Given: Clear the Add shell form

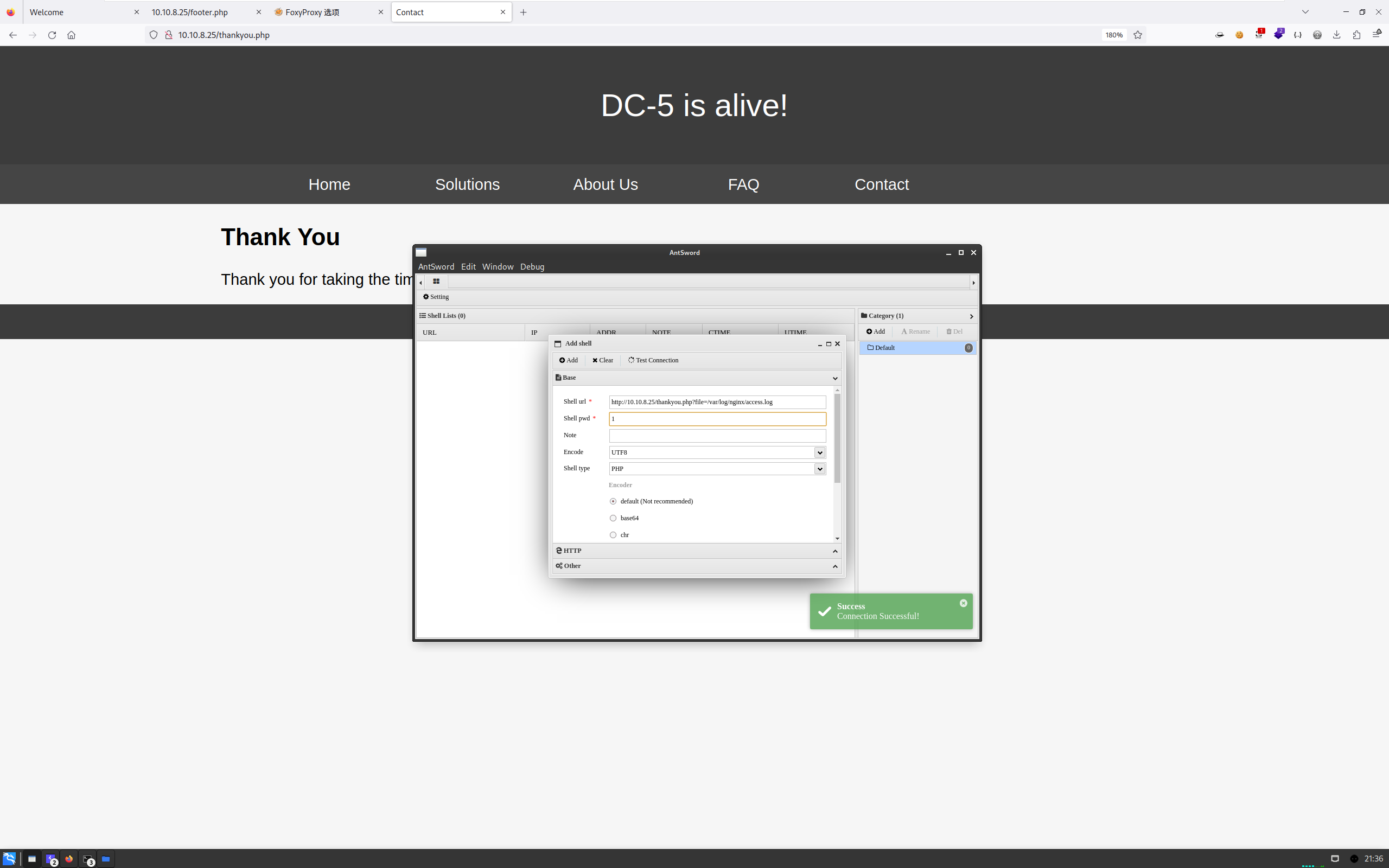Looking at the screenshot, I should pyautogui.click(x=603, y=361).
